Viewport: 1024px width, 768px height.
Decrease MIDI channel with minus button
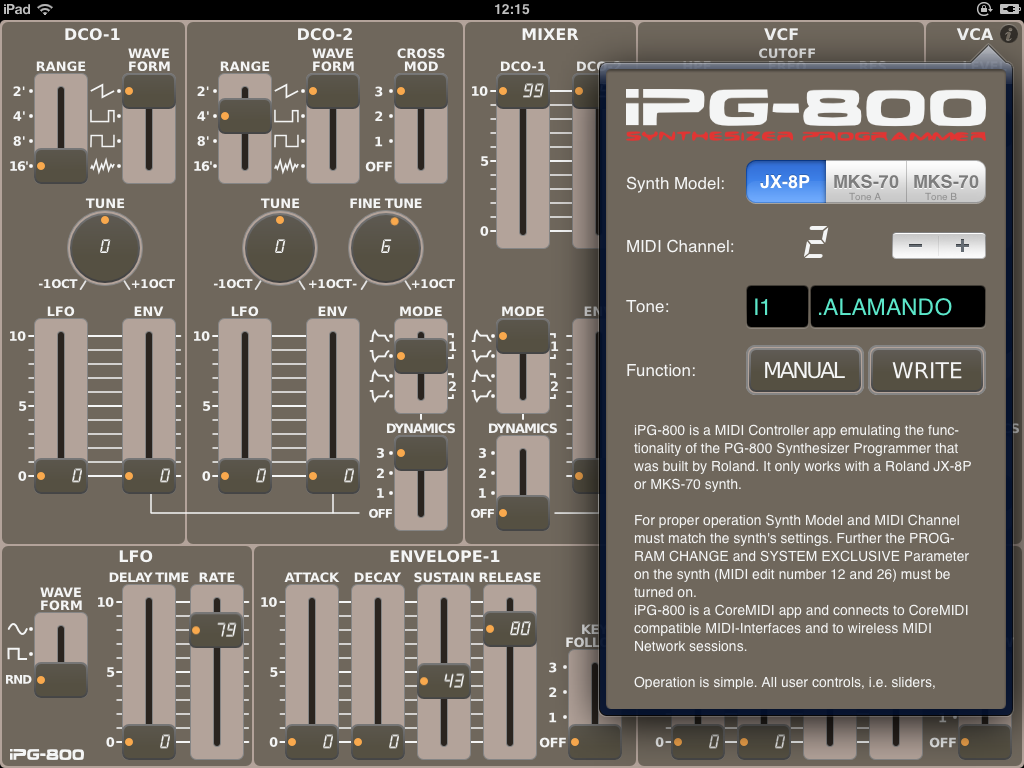[916, 246]
